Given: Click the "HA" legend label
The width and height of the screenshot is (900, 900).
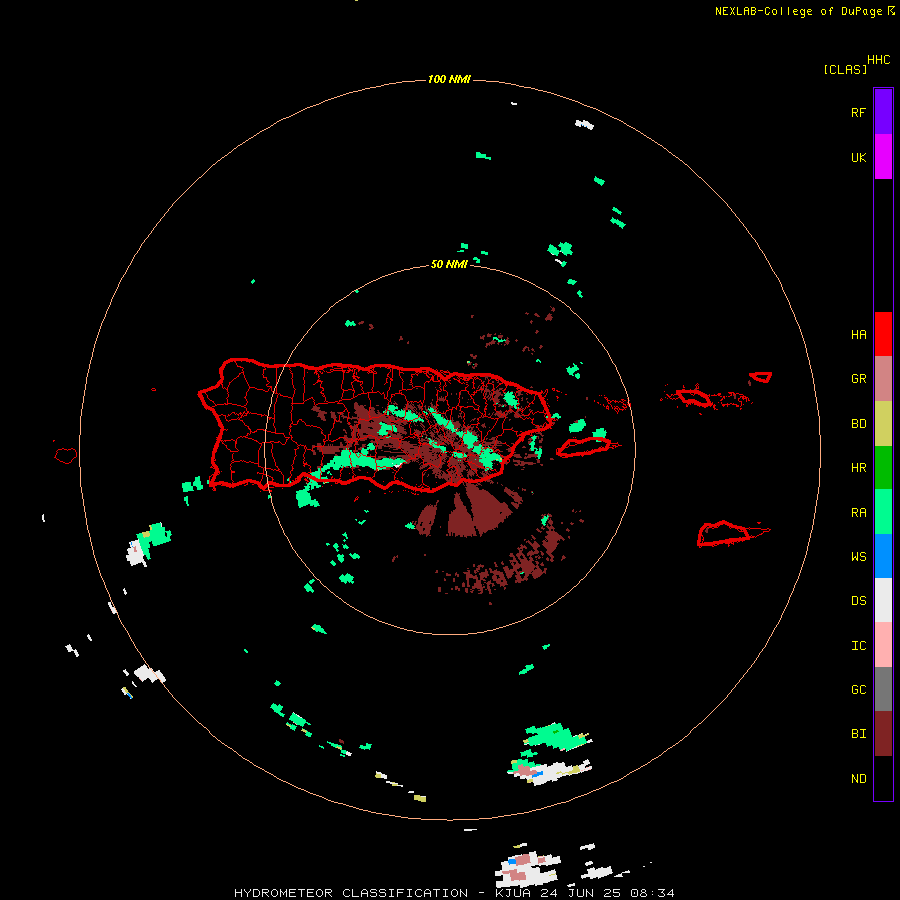Looking at the screenshot, I should 858,335.
